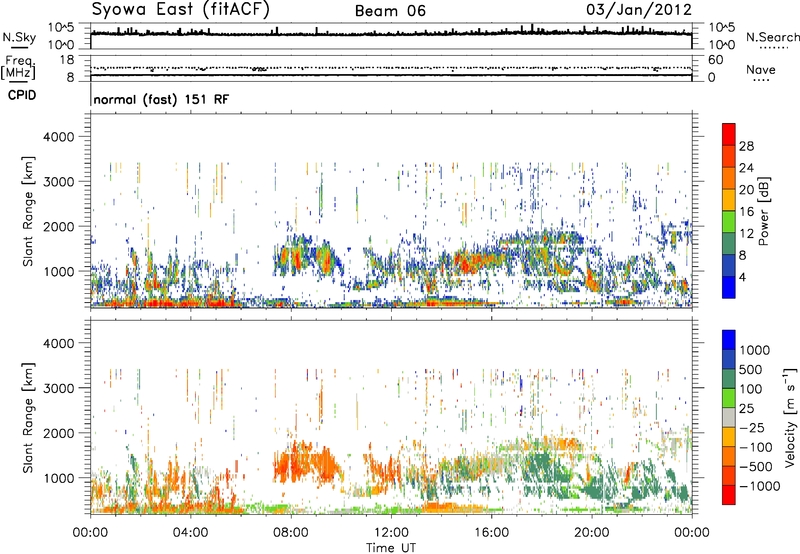Click the '18' frequency axis tick

click(67, 60)
